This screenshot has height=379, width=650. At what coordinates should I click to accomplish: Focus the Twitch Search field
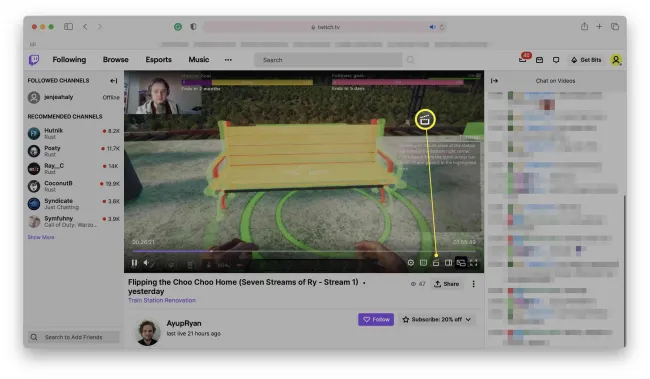tap(328, 60)
